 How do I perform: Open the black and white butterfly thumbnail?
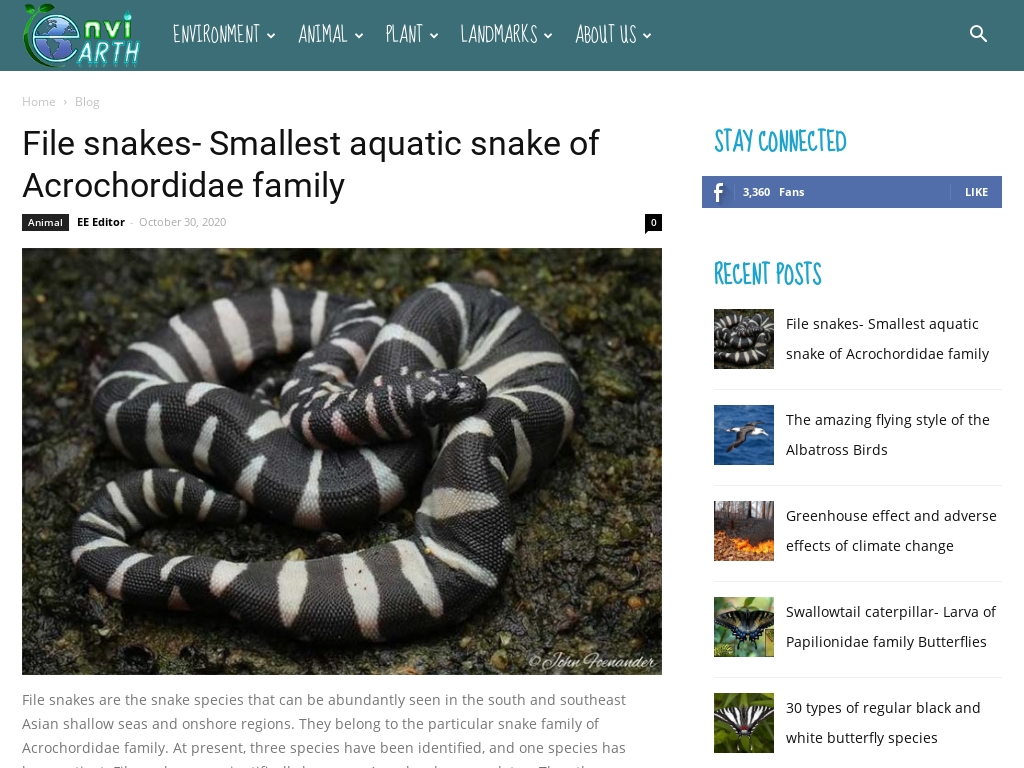tap(744, 723)
